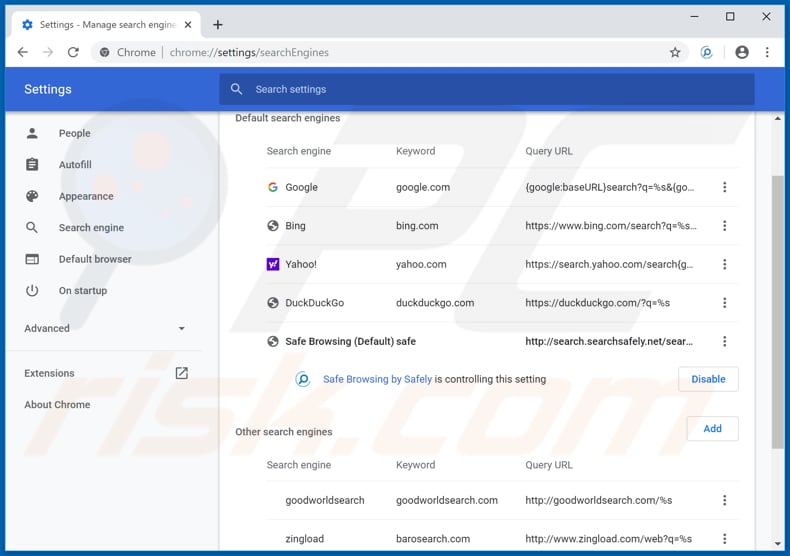Click the Autofill clipboard icon
790x556 pixels.
click(x=32, y=165)
